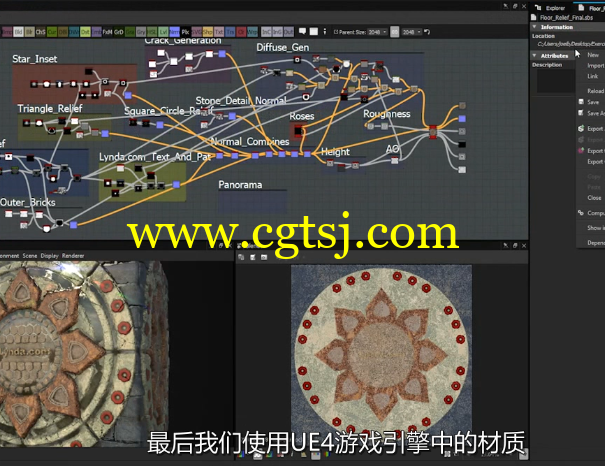
Task: Select the Roses frame title
Action: click(x=302, y=116)
